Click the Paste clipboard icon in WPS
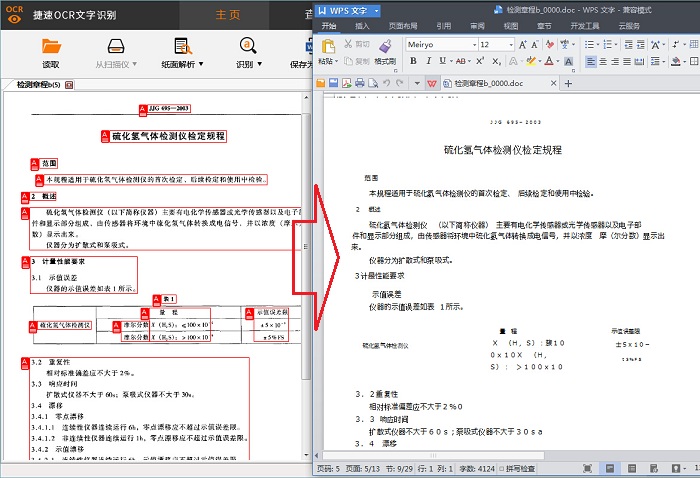This screenshot has width=700, height=478. pos(328,46)
